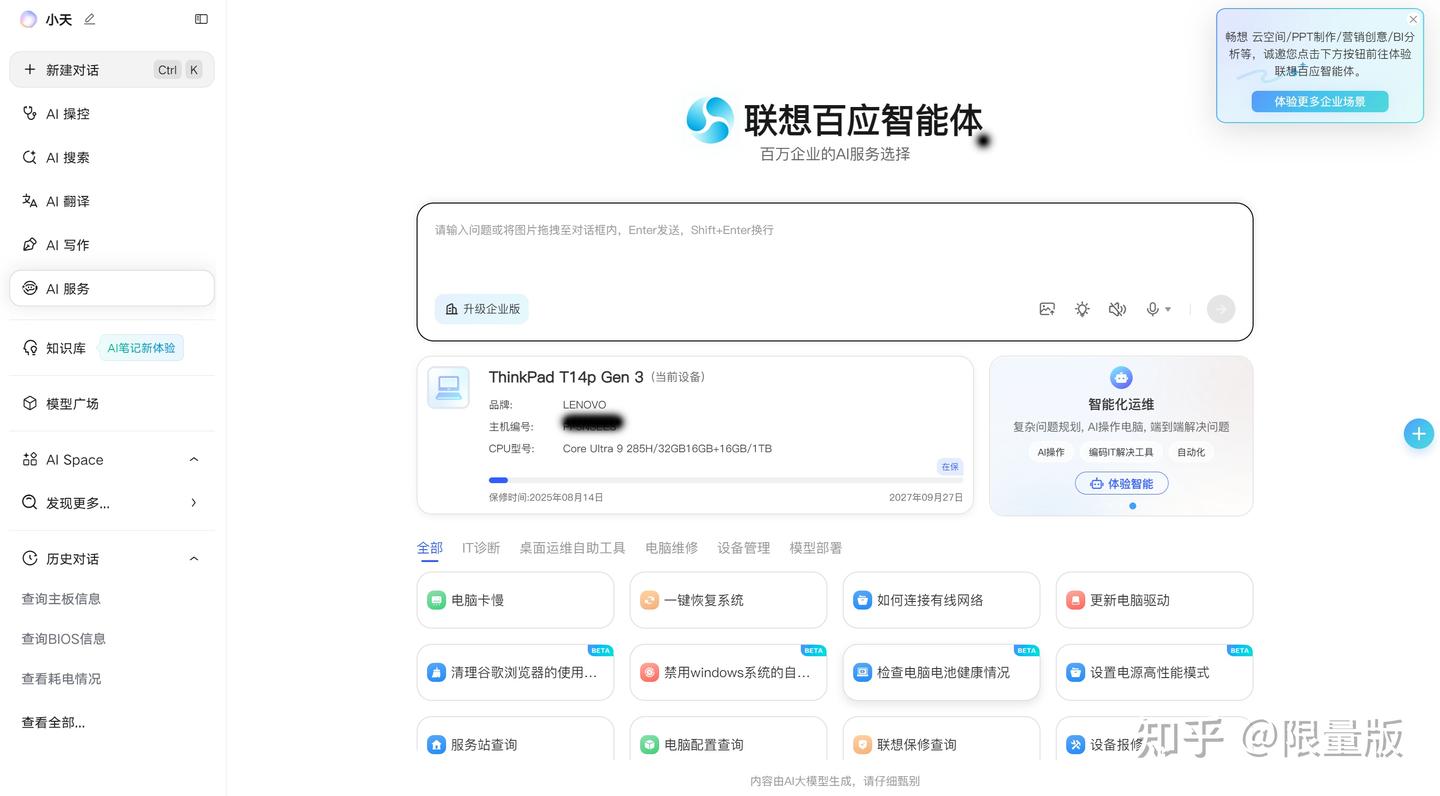Screen dimensions: 1440x796
Task: Open 知识库 in the sidebar
Action: (55, 348)
